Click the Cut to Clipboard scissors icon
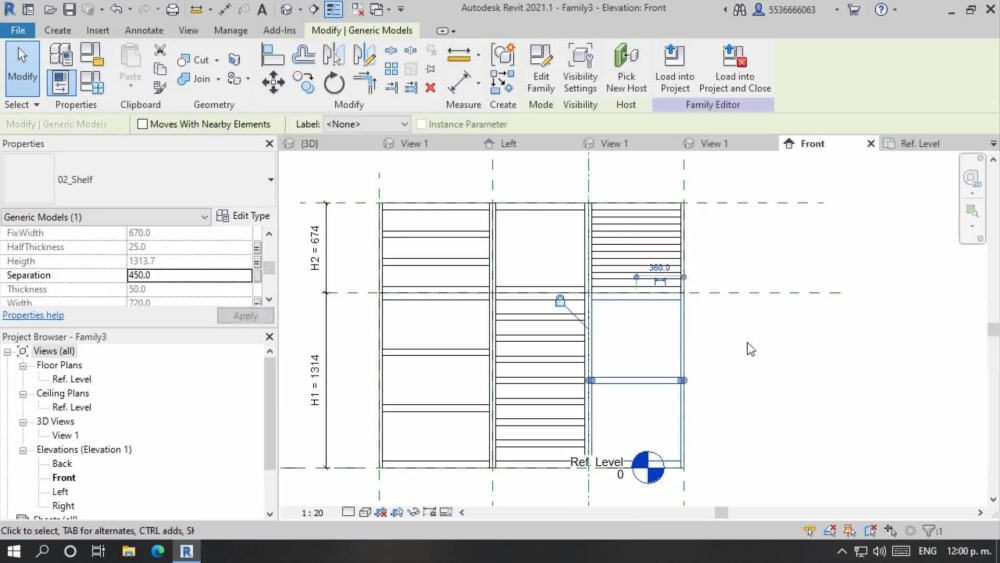Image resolution: width=1000 pixels, height=563 pixels. pos(159,50)
